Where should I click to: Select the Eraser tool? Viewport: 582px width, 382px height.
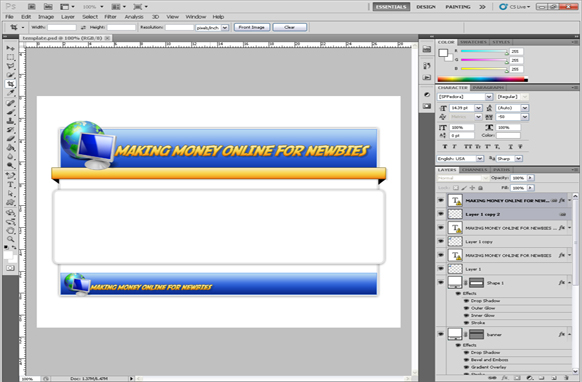click(10, 139)
